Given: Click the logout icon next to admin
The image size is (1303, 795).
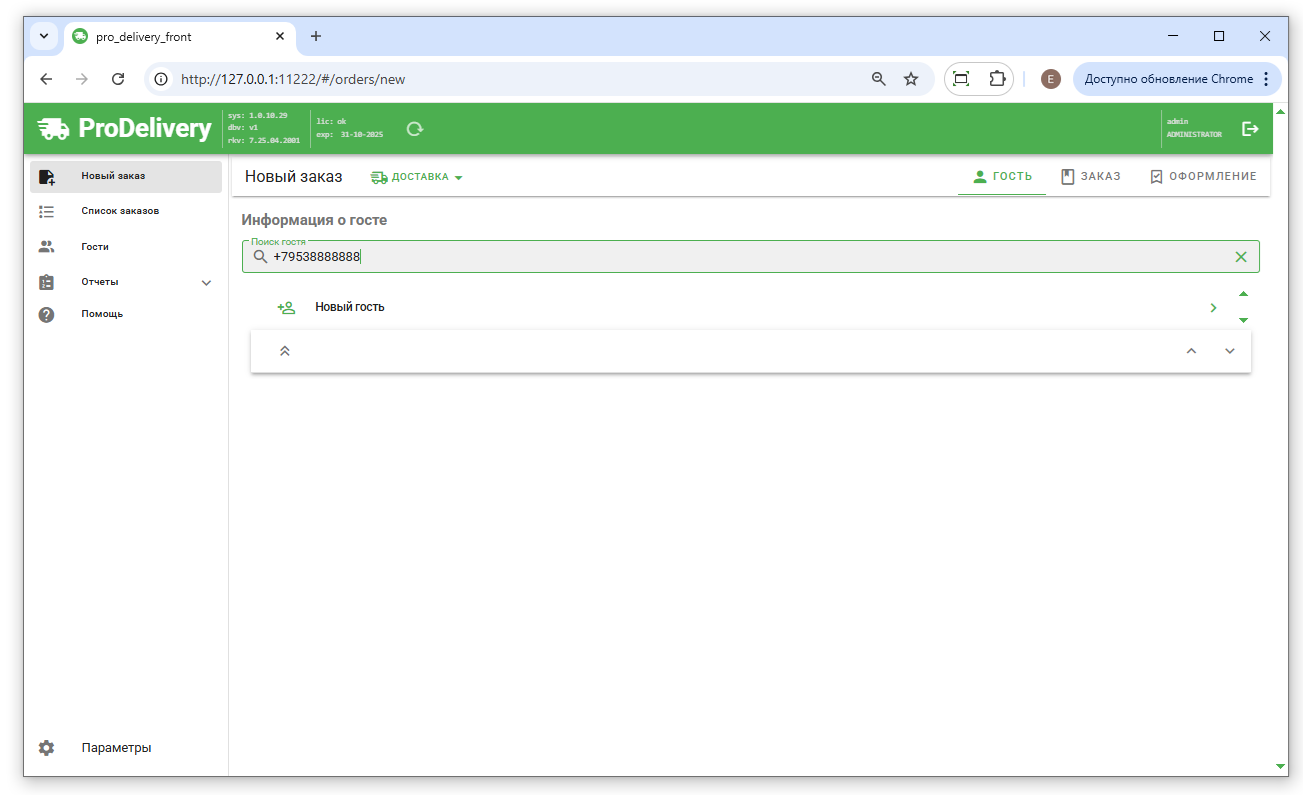Looking at the screenshot, I should [x=1250, y=129].
